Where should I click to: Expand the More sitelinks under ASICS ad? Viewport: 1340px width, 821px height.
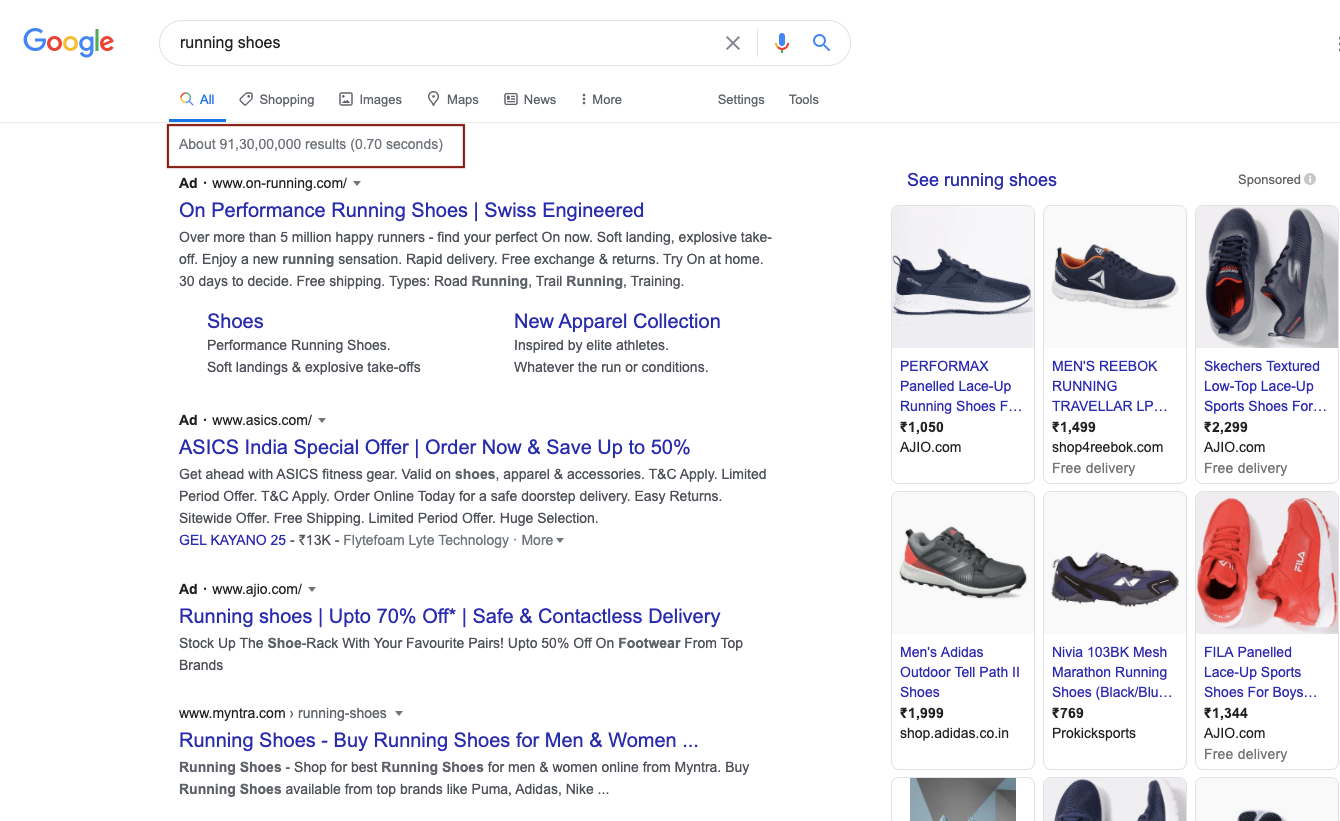[x=542, y=540]
